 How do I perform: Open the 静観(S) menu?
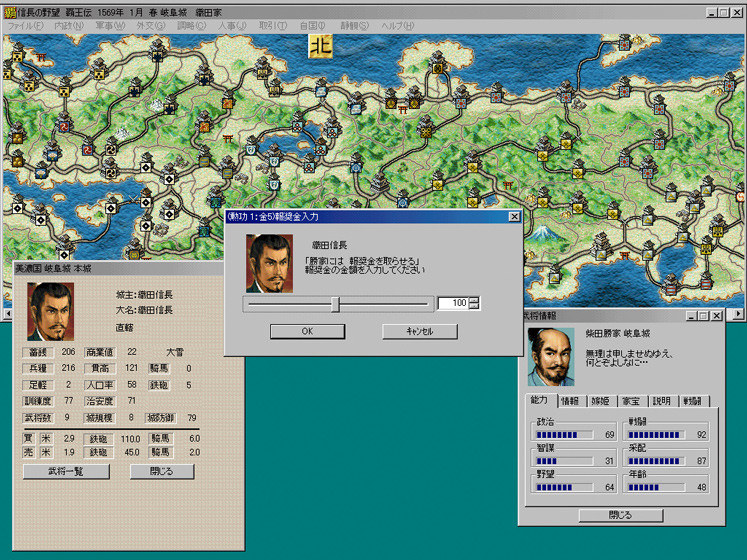click(x=354, y=26)
